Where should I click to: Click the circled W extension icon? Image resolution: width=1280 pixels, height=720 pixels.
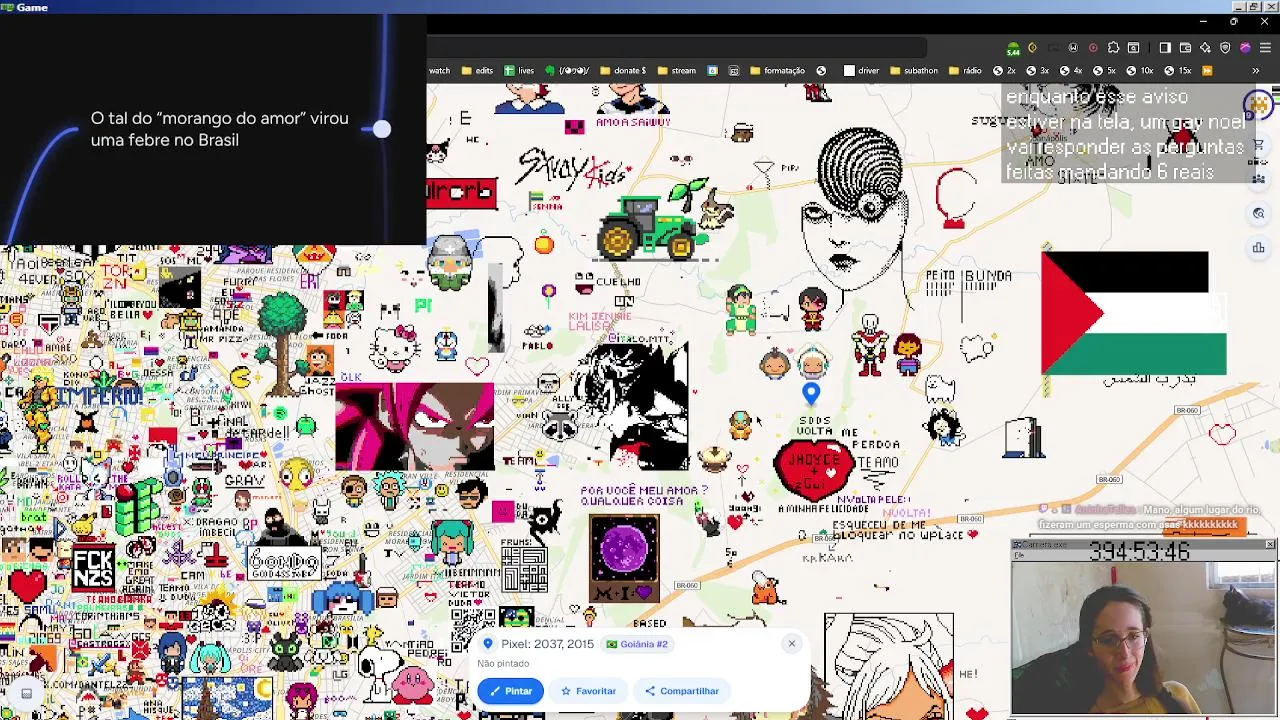[x=1073, y=48]
